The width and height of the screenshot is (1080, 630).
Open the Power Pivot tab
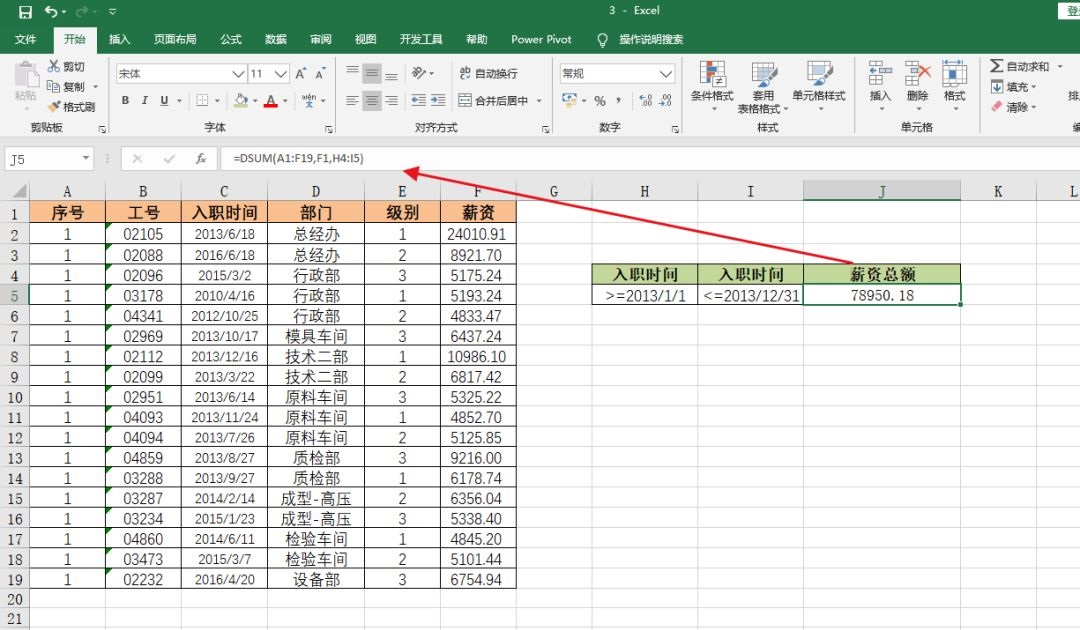click(x=541, y=39)
